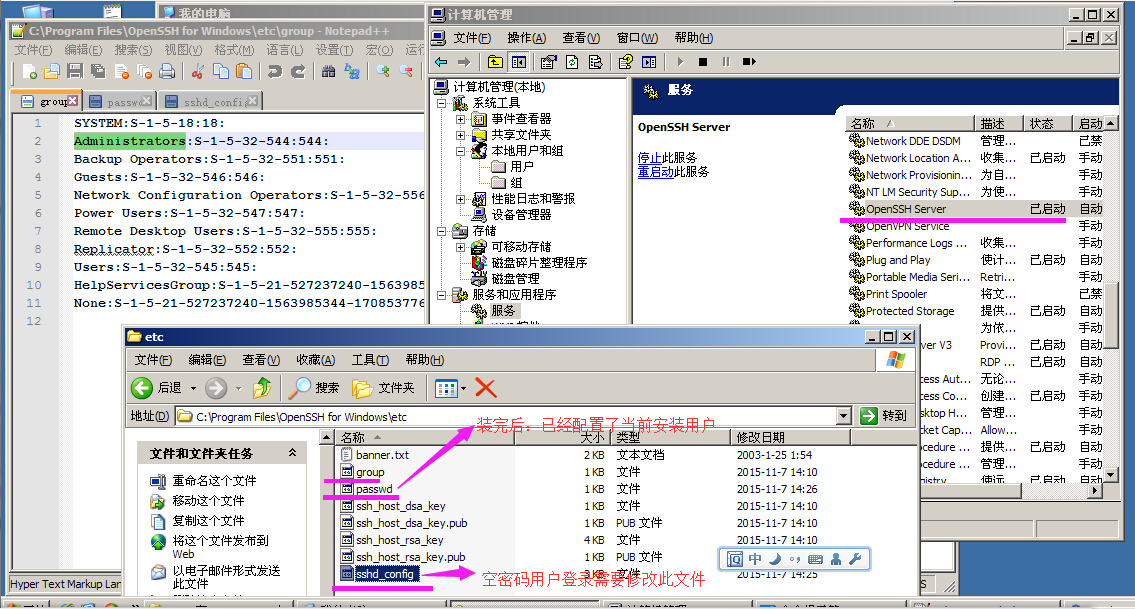
Task: Click Notepad++ open file icon
Action: (51, 71)
